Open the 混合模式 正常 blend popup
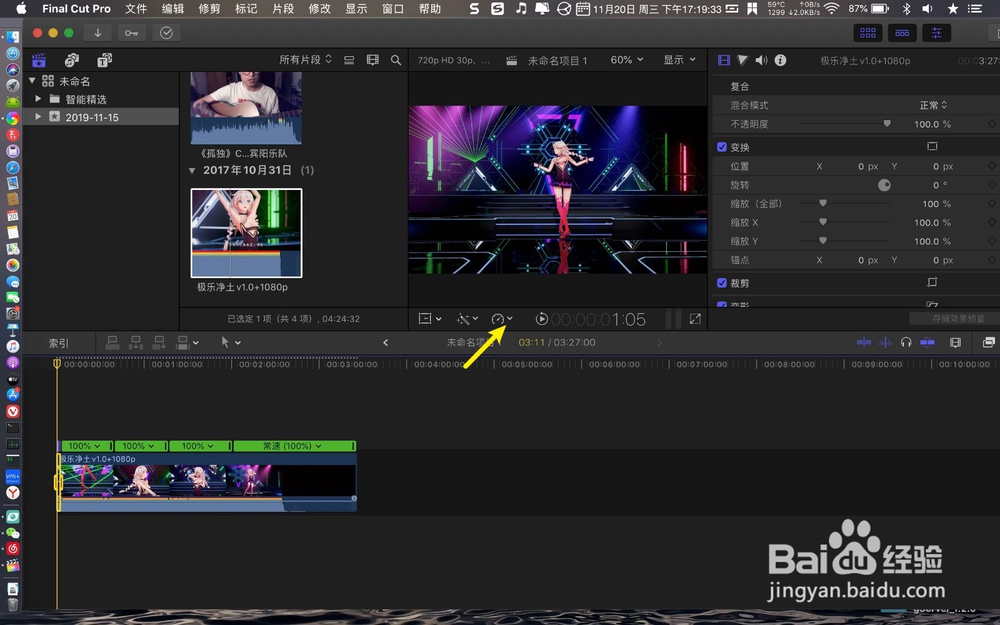The width and height of the screenshot is (1000, 625). [934, 105]
